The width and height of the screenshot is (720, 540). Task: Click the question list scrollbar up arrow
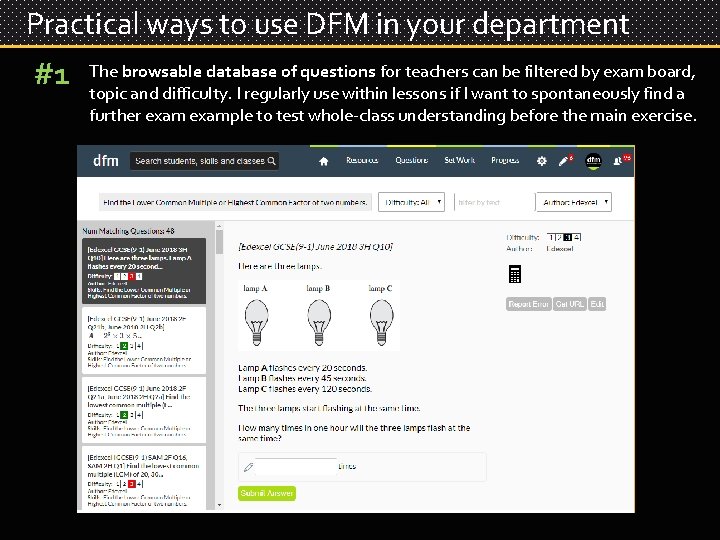click(219, 226)
